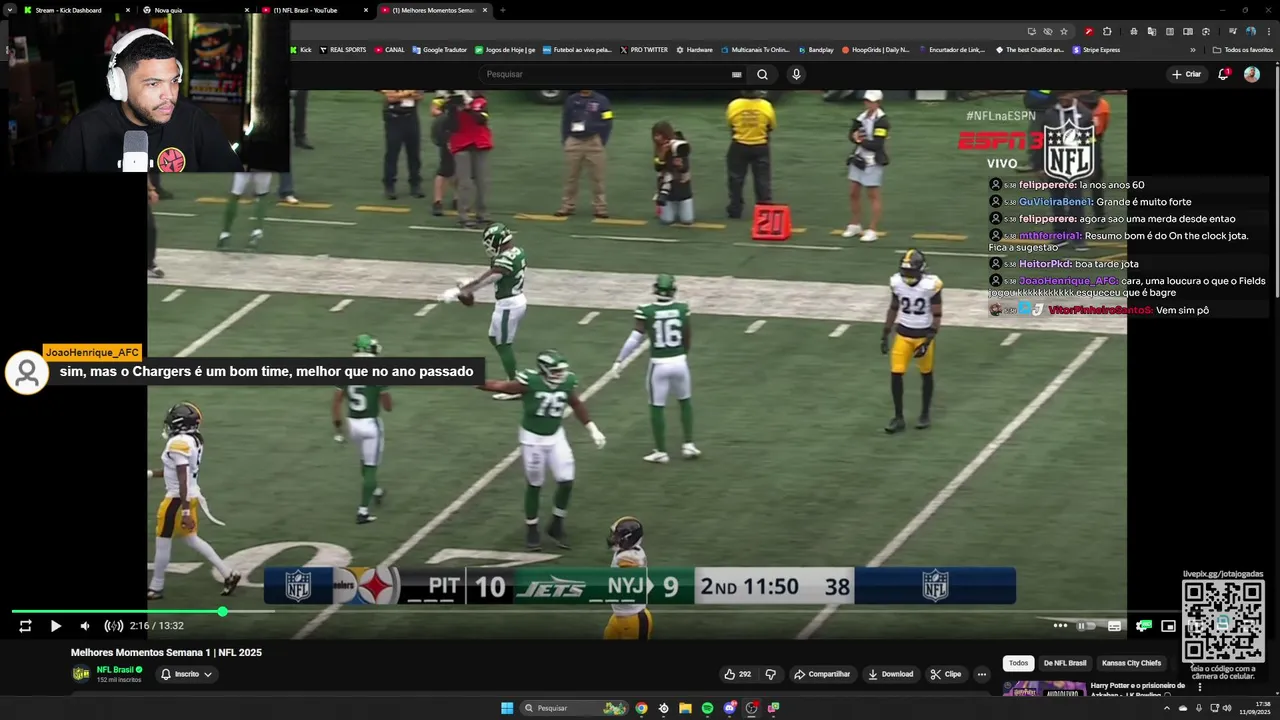The height and width of the screenshot is (720, 1280).
Task: Open the Chrome profile avatar
Action: point(1250,31)
